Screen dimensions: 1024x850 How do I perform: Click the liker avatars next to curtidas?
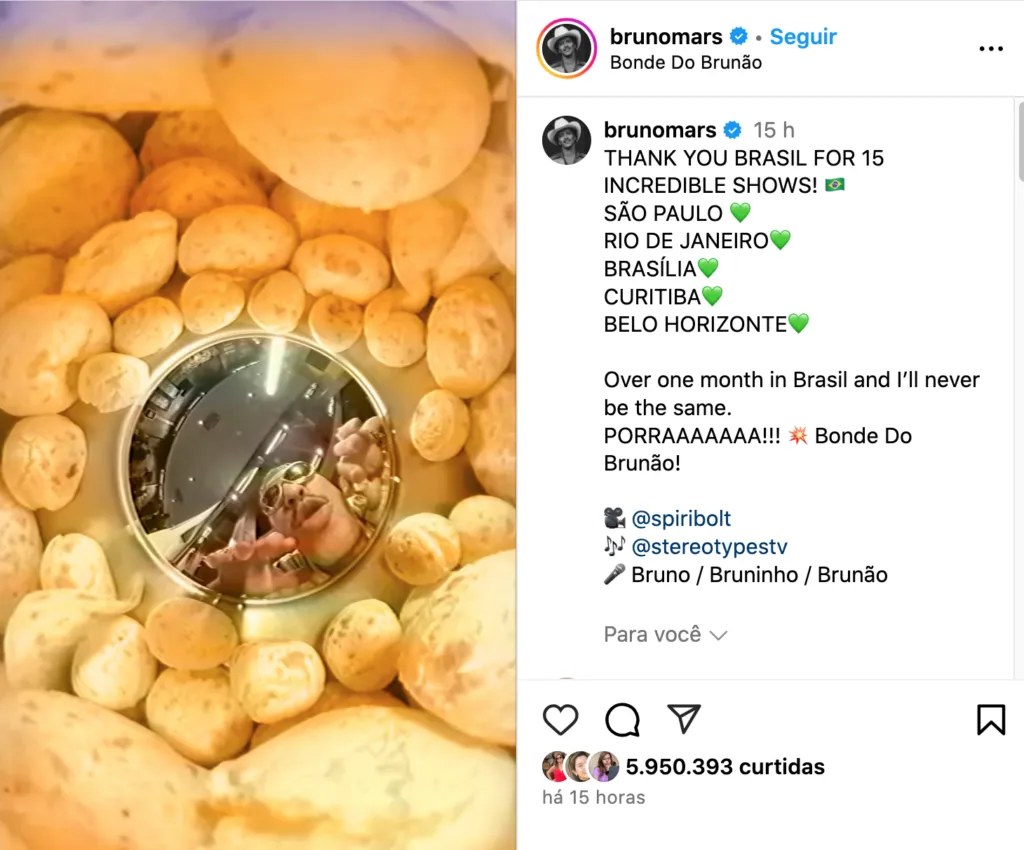click(581, 766)
